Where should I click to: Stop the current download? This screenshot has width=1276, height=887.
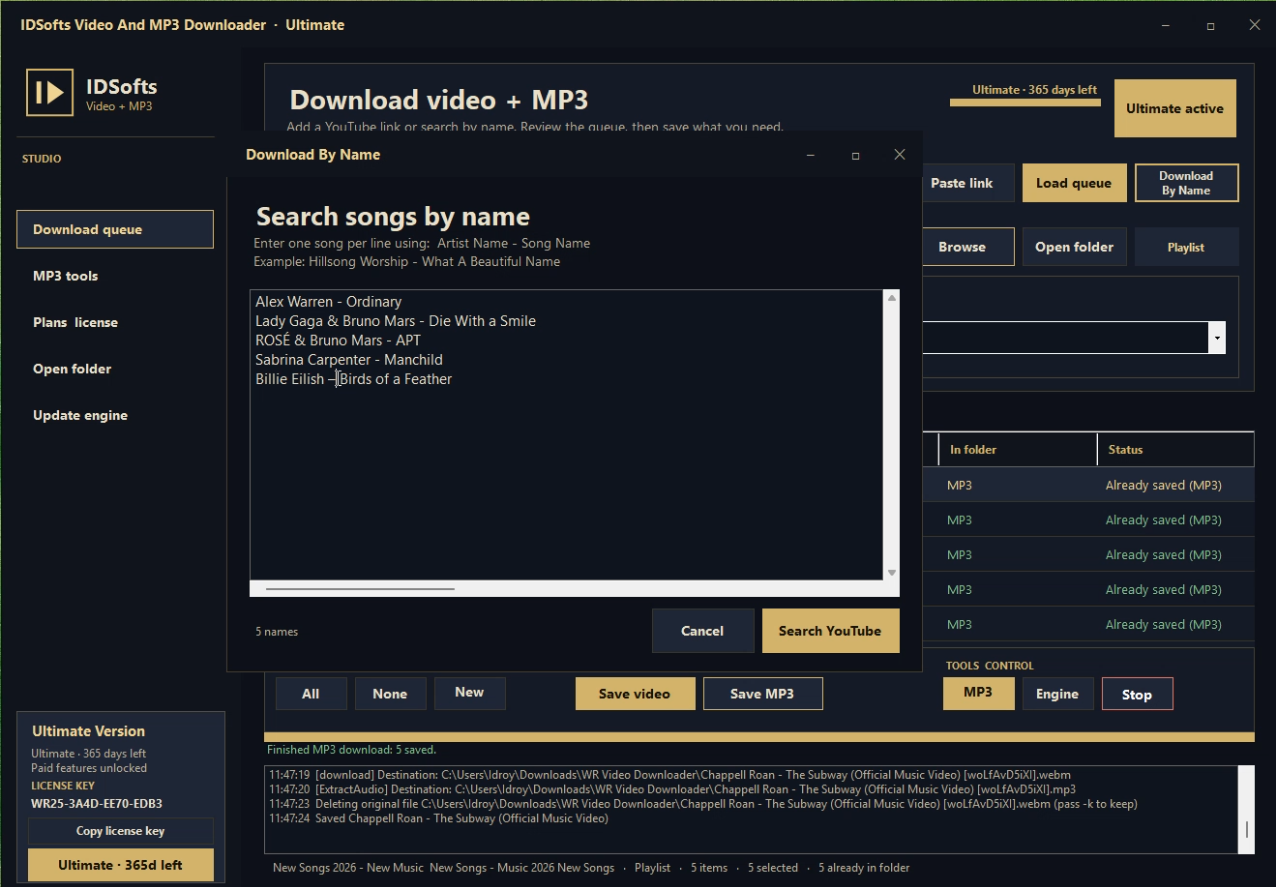point(1137,694)
